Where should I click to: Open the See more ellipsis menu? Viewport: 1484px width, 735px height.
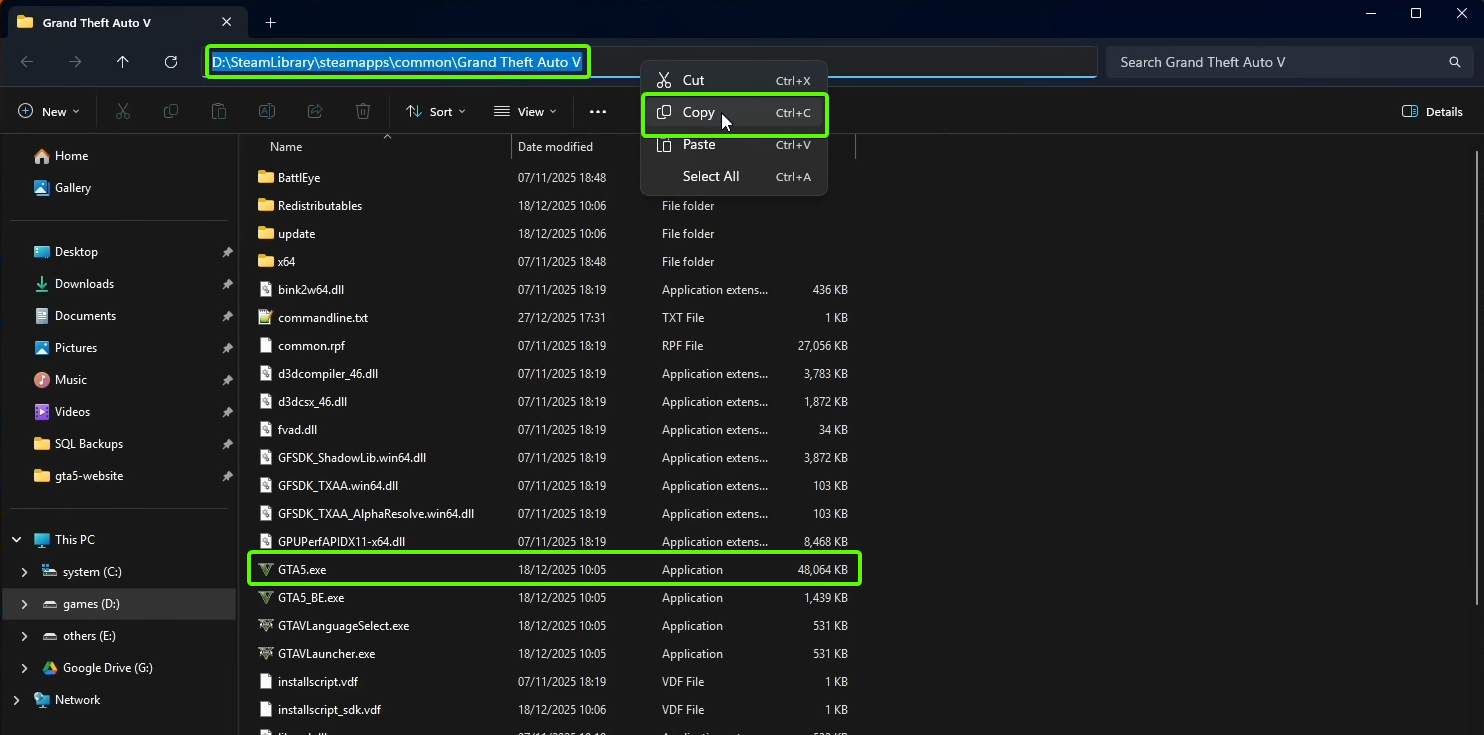click(598, 112)
